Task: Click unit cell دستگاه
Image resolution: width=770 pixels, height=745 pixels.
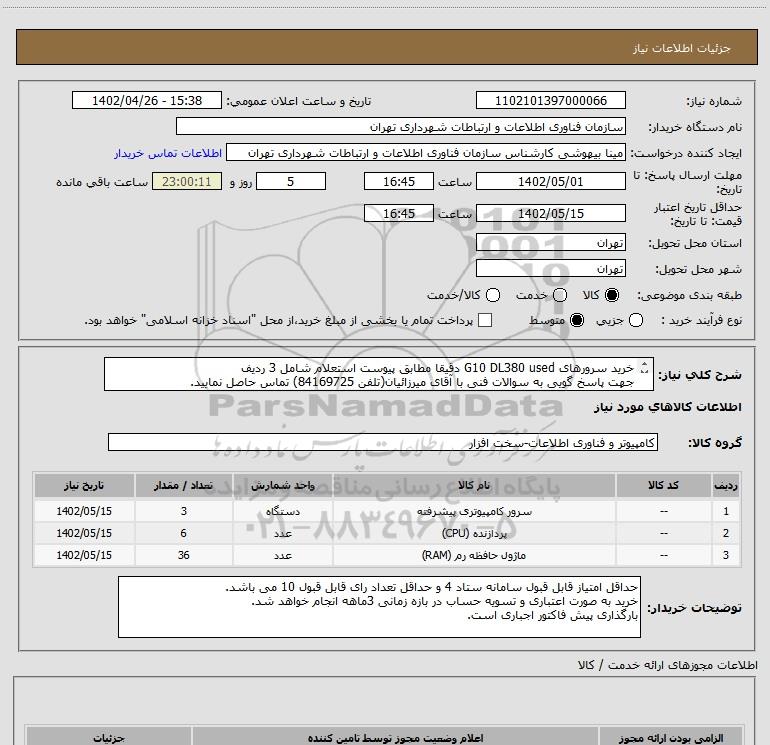Action: (283, 511)
